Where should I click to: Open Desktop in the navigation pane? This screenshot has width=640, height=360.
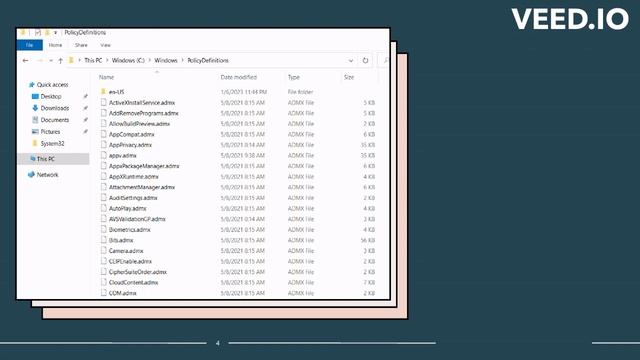[x=51, y=96]
